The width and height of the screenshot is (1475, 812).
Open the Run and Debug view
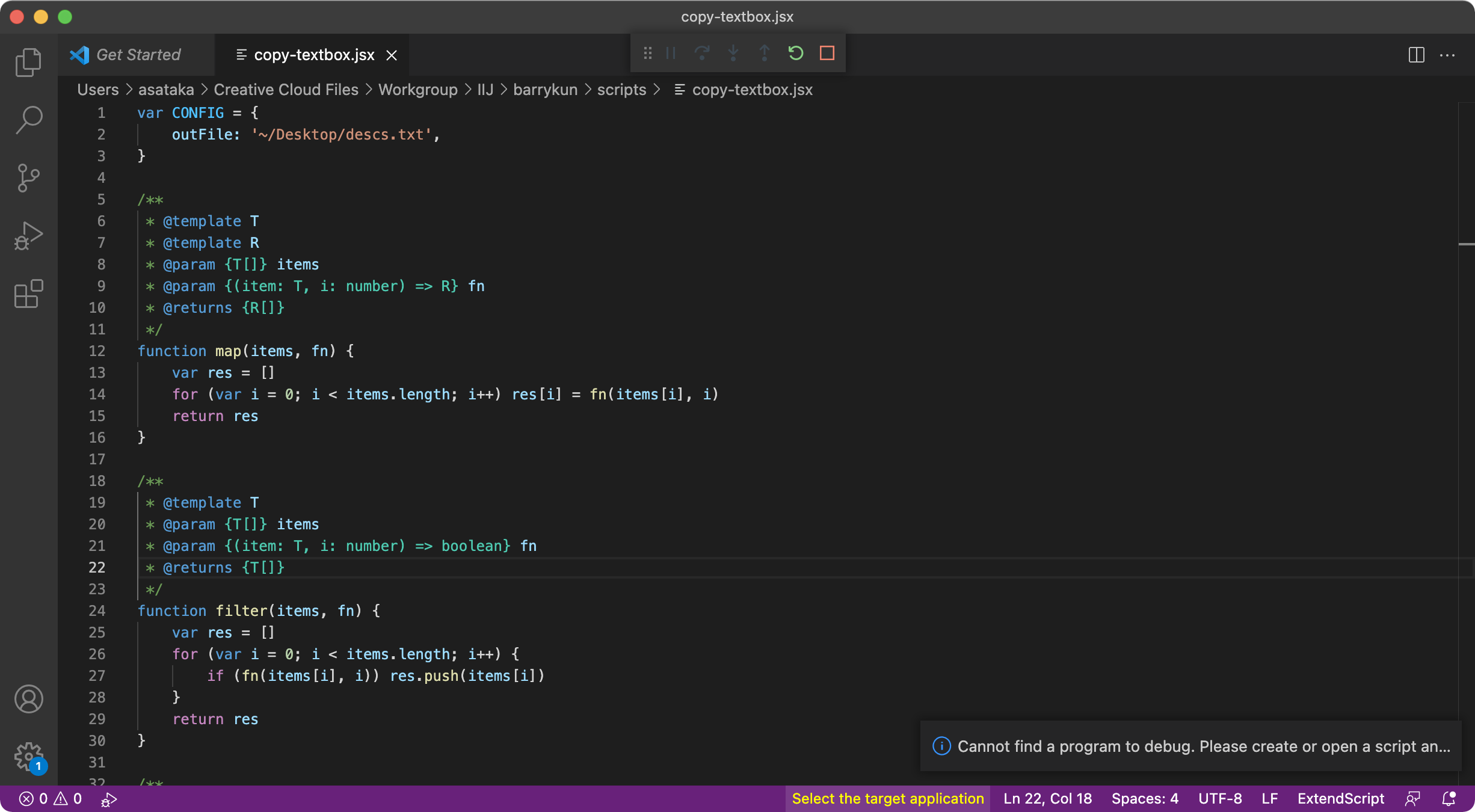point(28,235)
